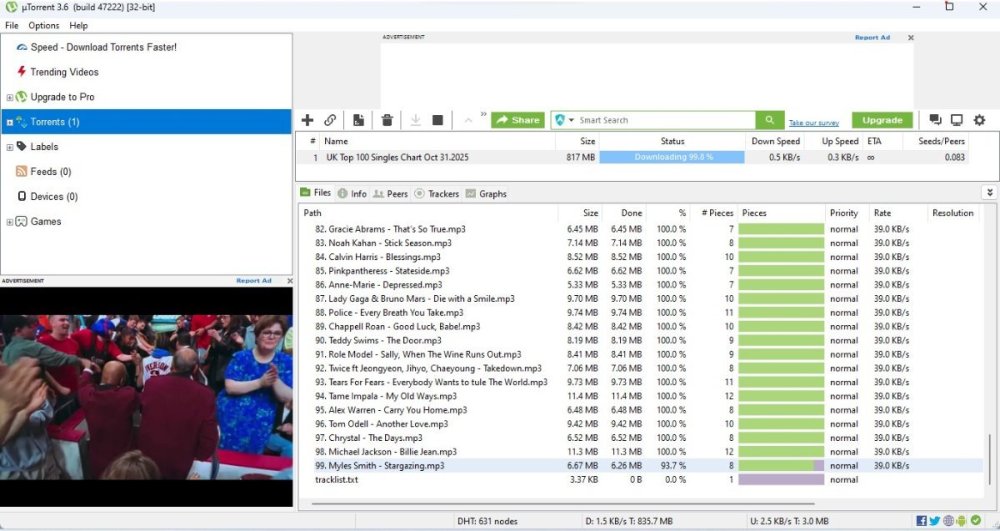Click the Add Torrent plus icon
Viewport: 1000px width, 531px height.
point(307,120)
